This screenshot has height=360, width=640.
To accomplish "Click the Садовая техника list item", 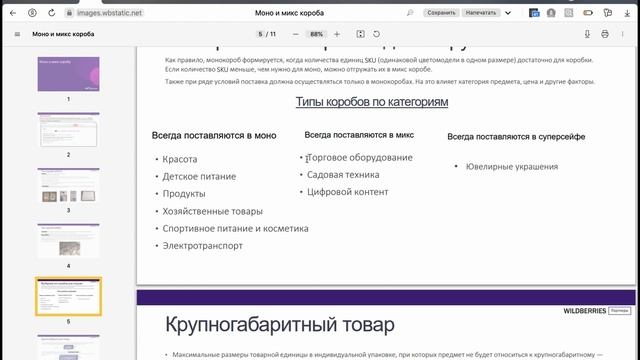I will (x=343, y=175).
